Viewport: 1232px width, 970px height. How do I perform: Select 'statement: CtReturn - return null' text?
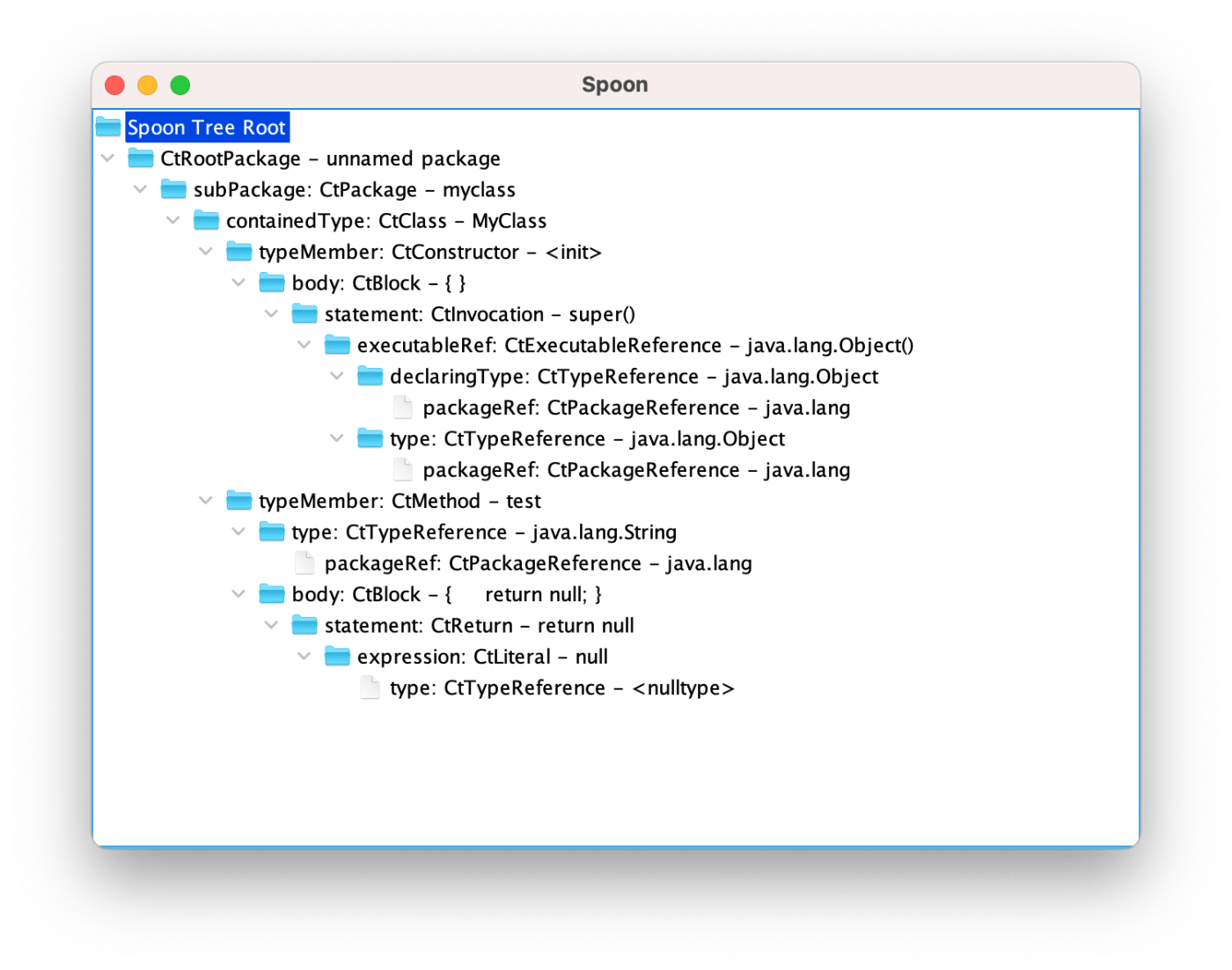[480, 626]
